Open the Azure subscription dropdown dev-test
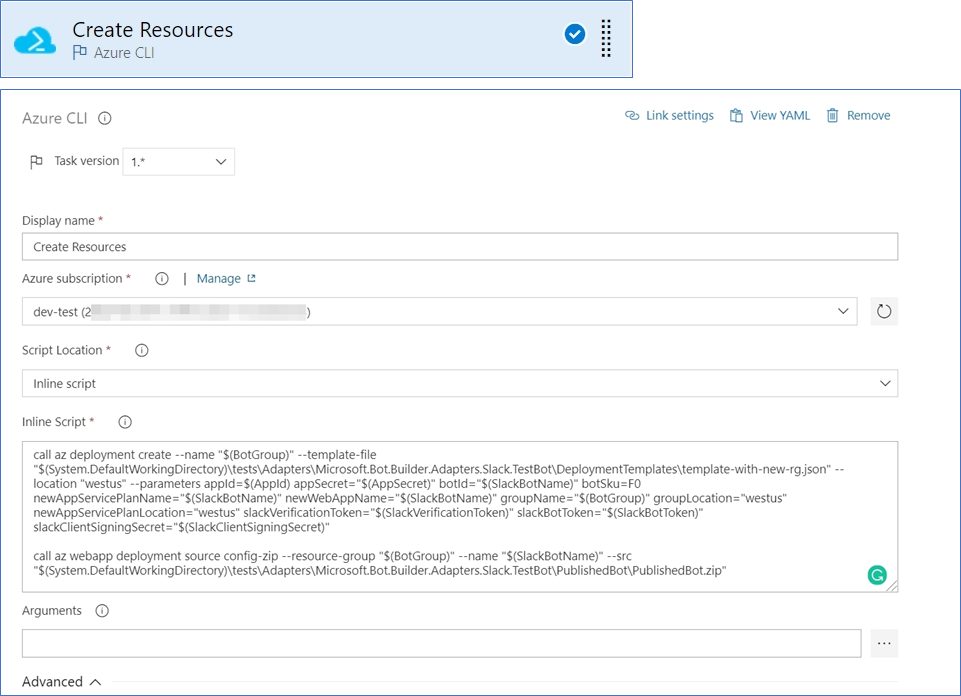Screen dimensions: 961x696 point(439,311)
